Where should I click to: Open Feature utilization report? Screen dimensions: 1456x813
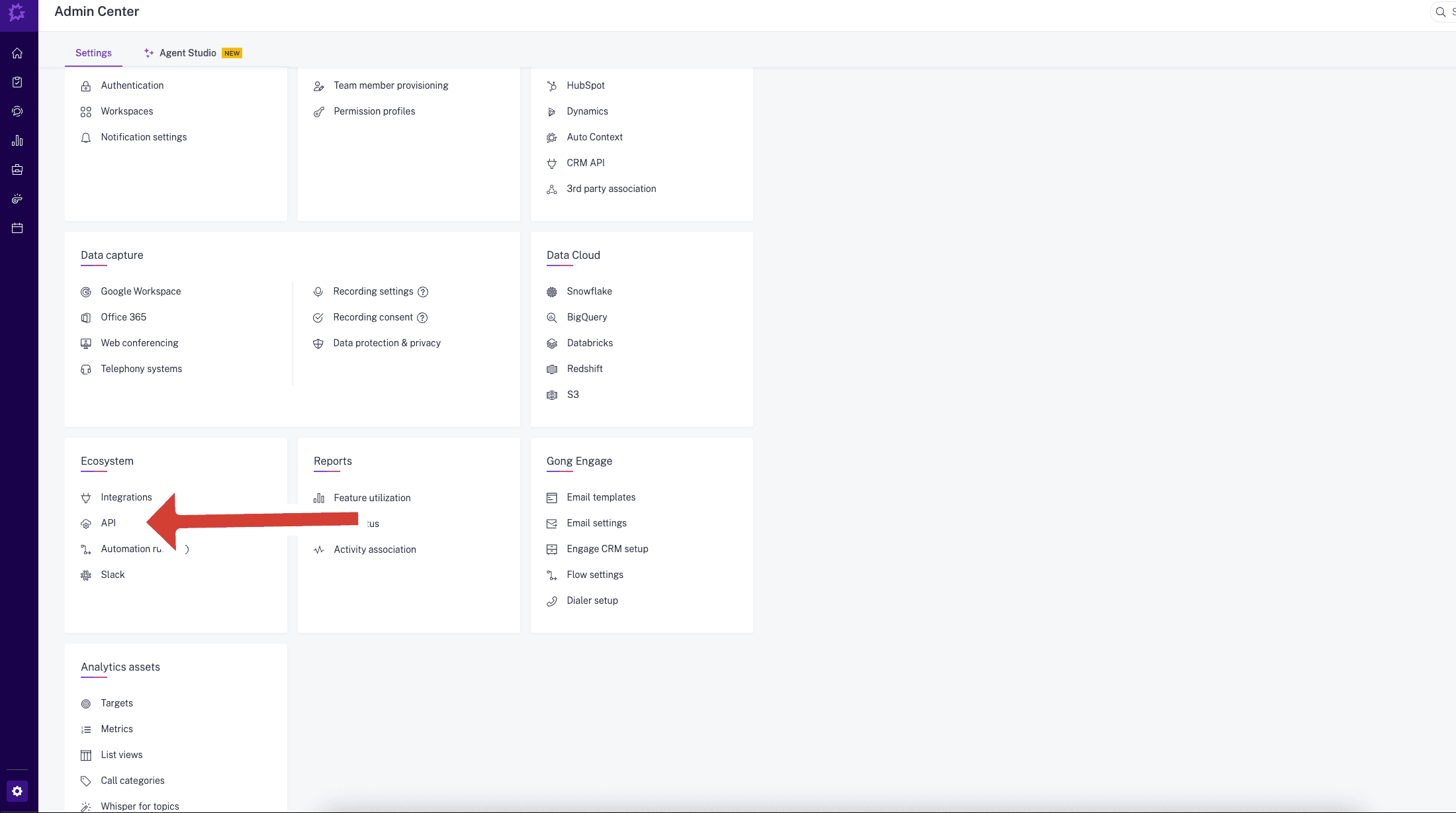(372, 498)
